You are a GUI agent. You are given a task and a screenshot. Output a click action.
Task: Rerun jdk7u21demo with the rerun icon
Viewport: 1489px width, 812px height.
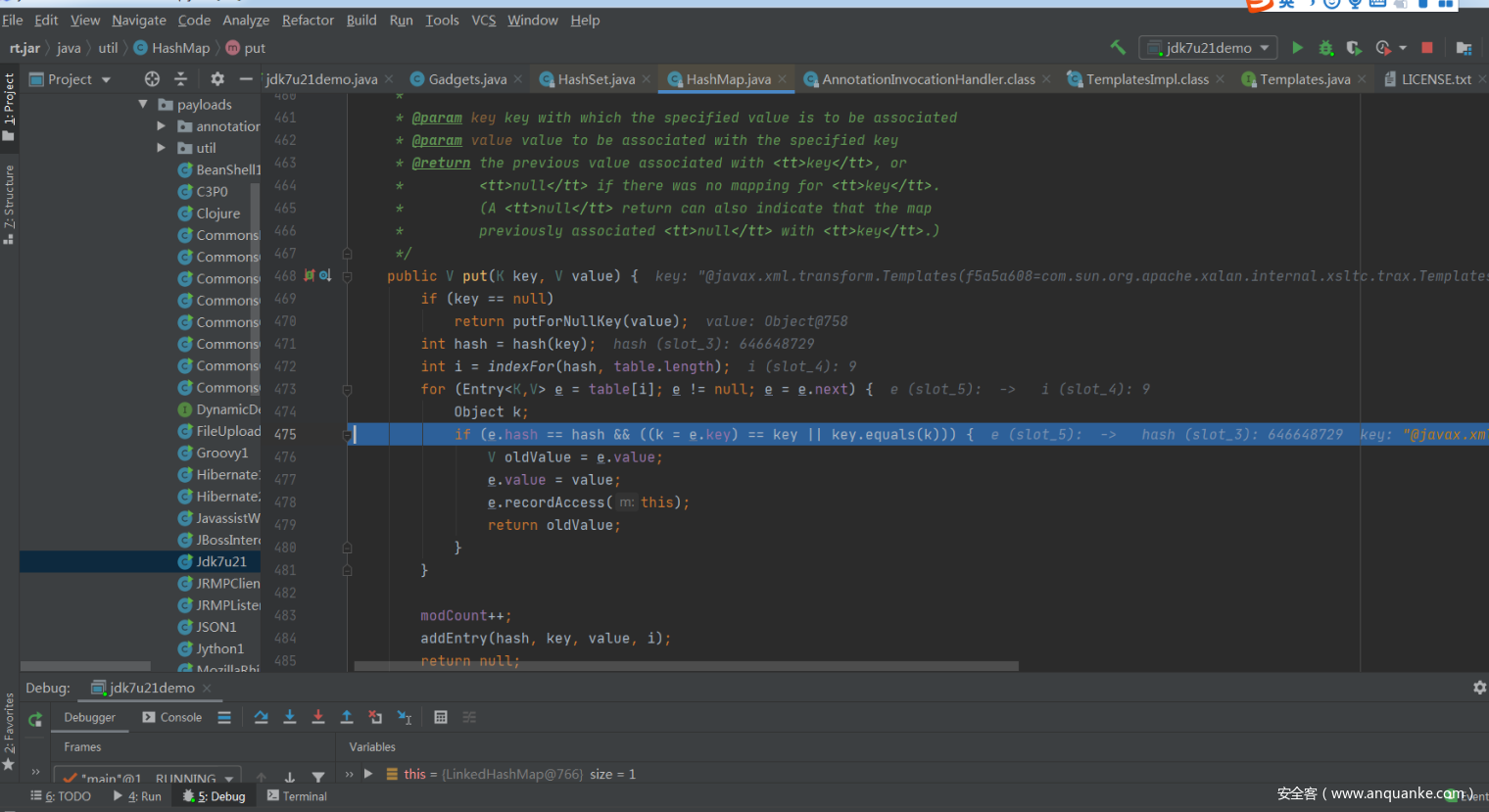click(x=35, y=720)
